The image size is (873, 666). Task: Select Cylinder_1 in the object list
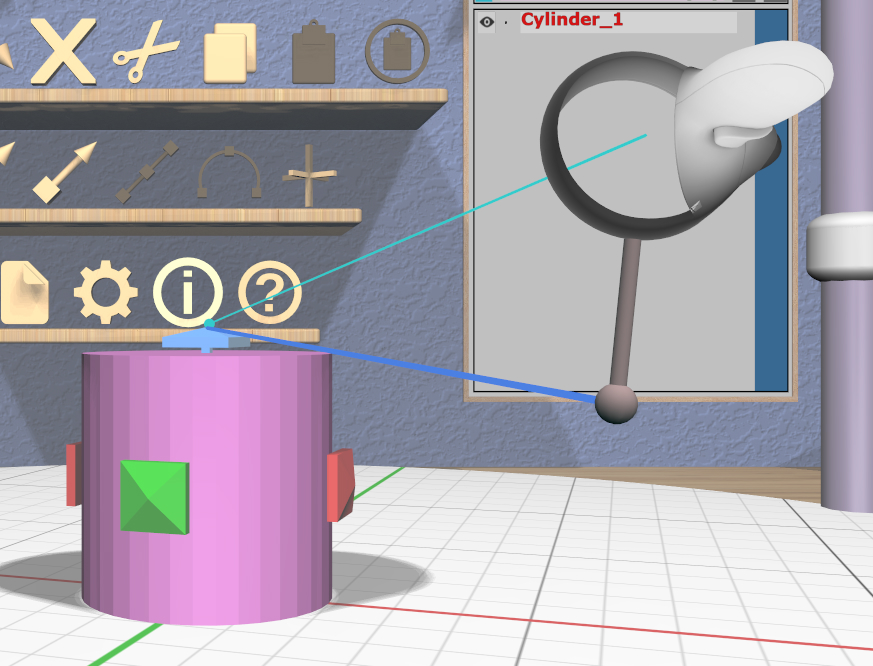pos(571,20)
